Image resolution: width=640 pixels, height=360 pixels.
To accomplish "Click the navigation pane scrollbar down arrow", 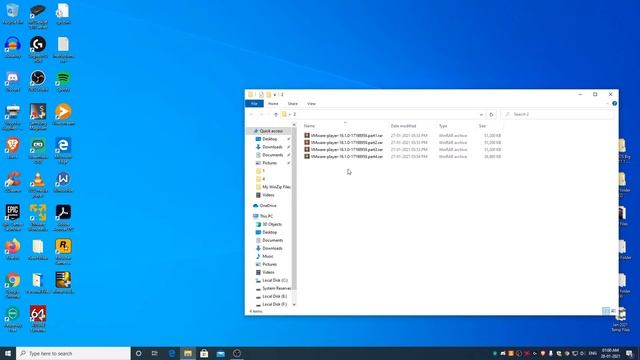I will (x=294, y=305).
